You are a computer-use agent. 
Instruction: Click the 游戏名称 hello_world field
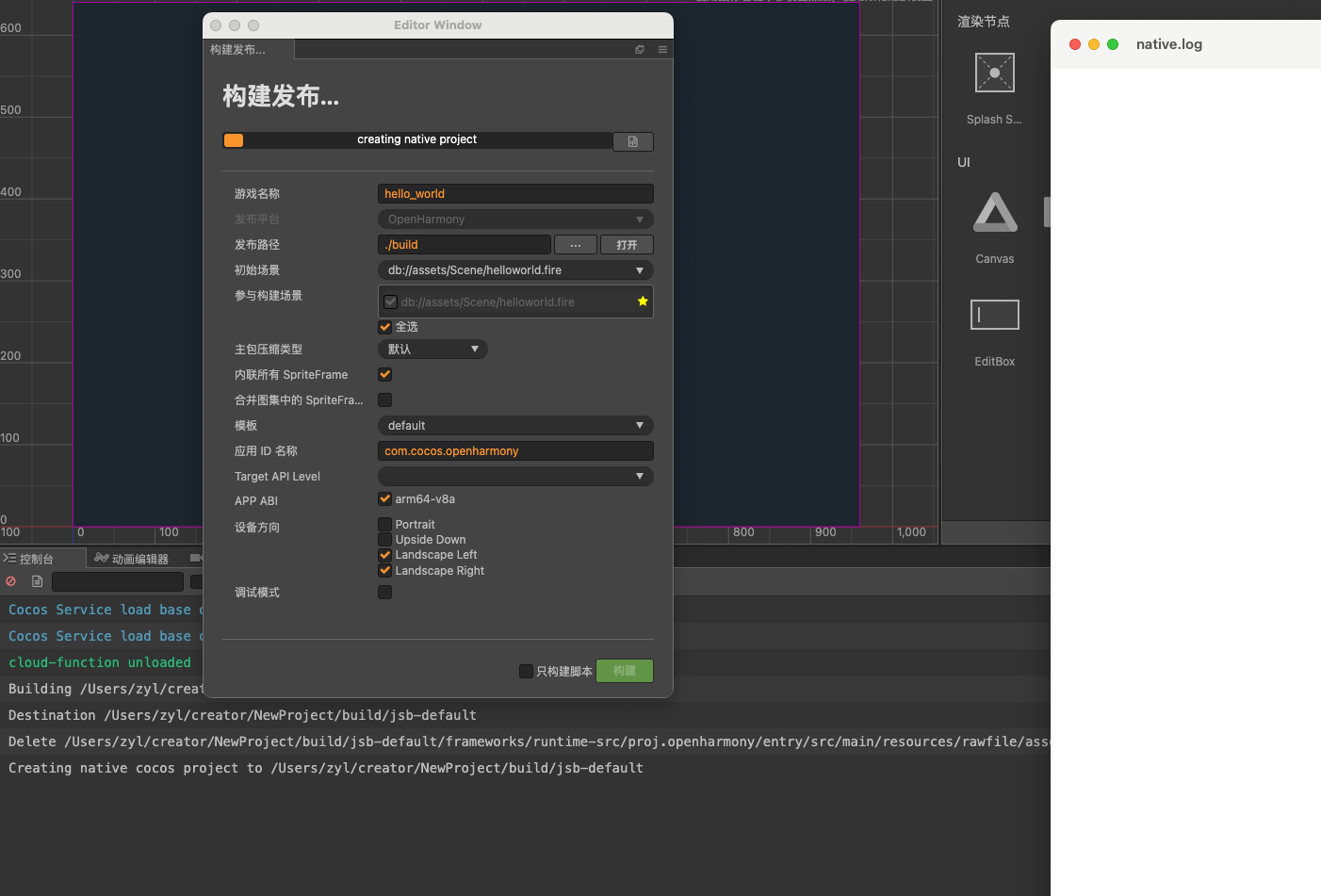click(515, 194)
